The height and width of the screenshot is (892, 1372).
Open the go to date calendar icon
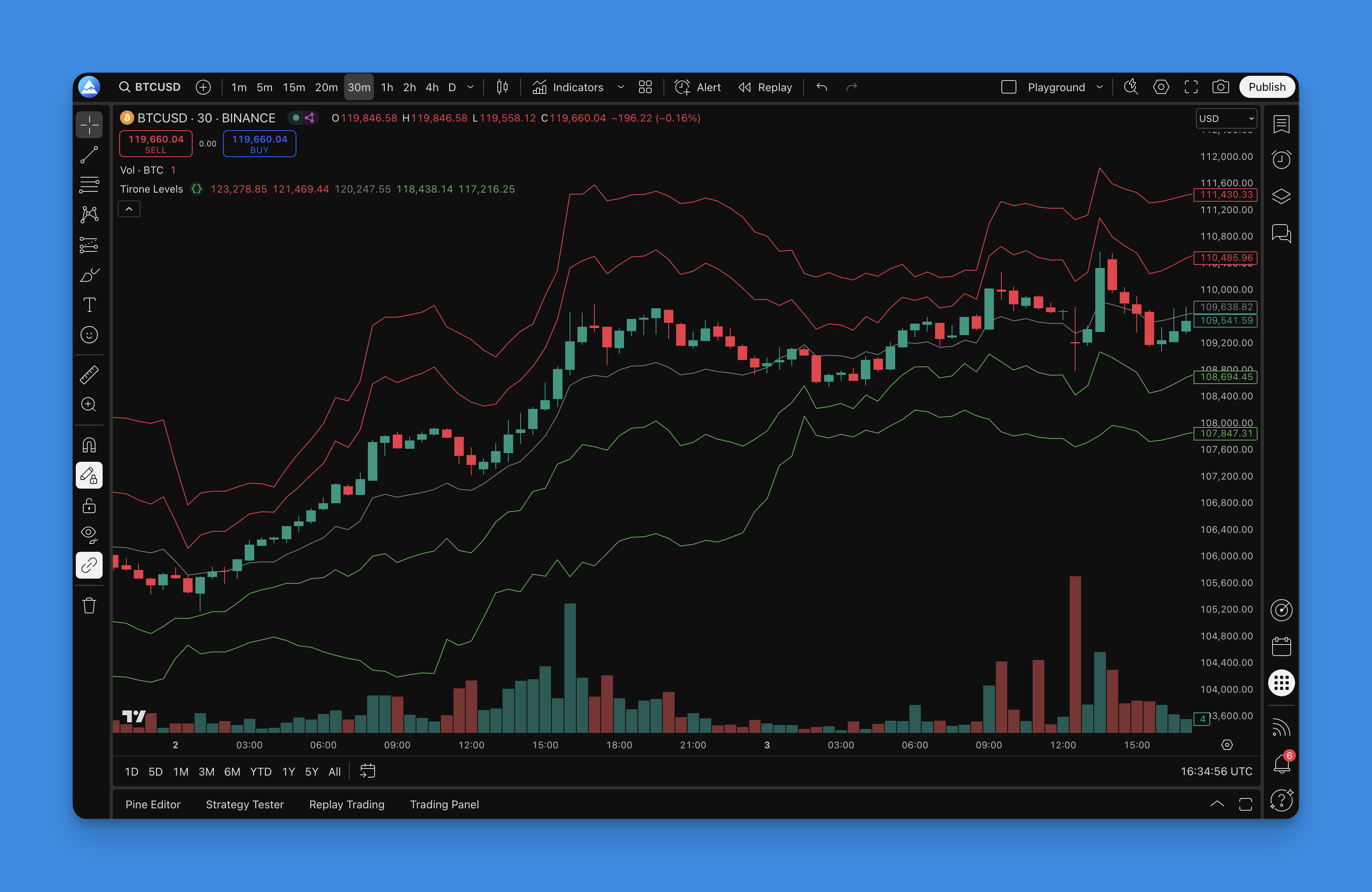coord(367,772)
